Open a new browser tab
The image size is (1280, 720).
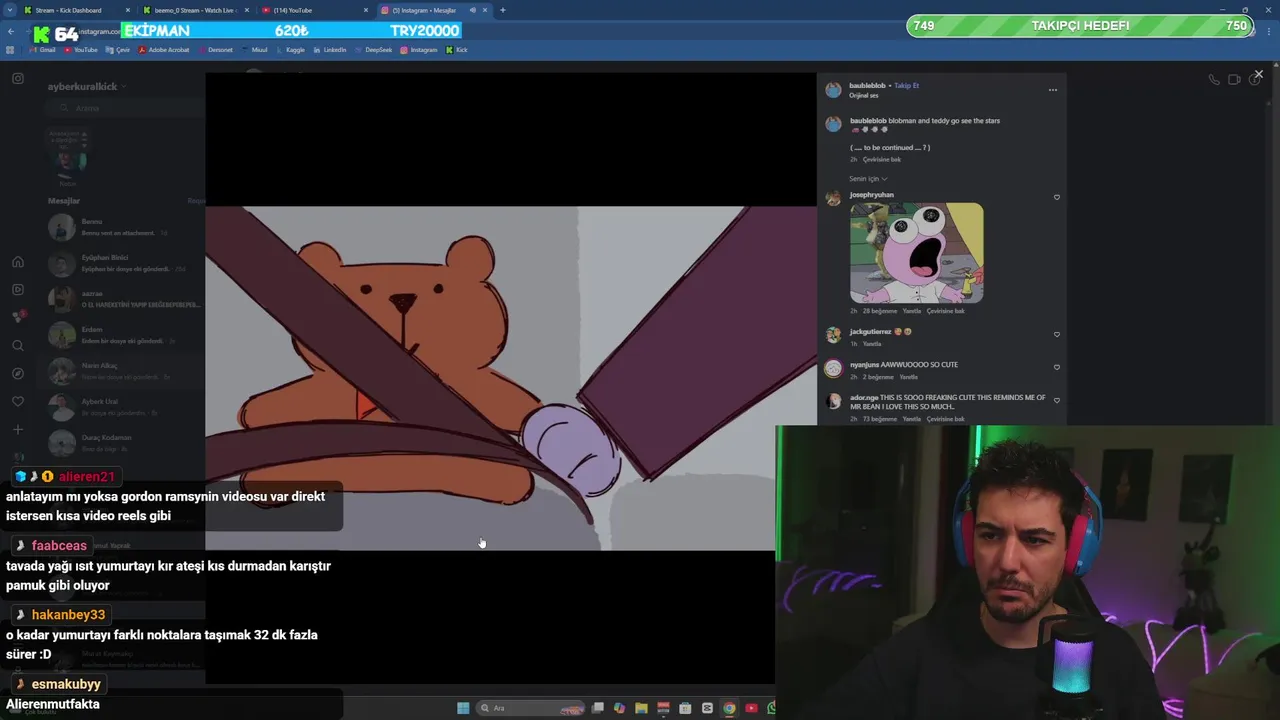pos(502,10)
